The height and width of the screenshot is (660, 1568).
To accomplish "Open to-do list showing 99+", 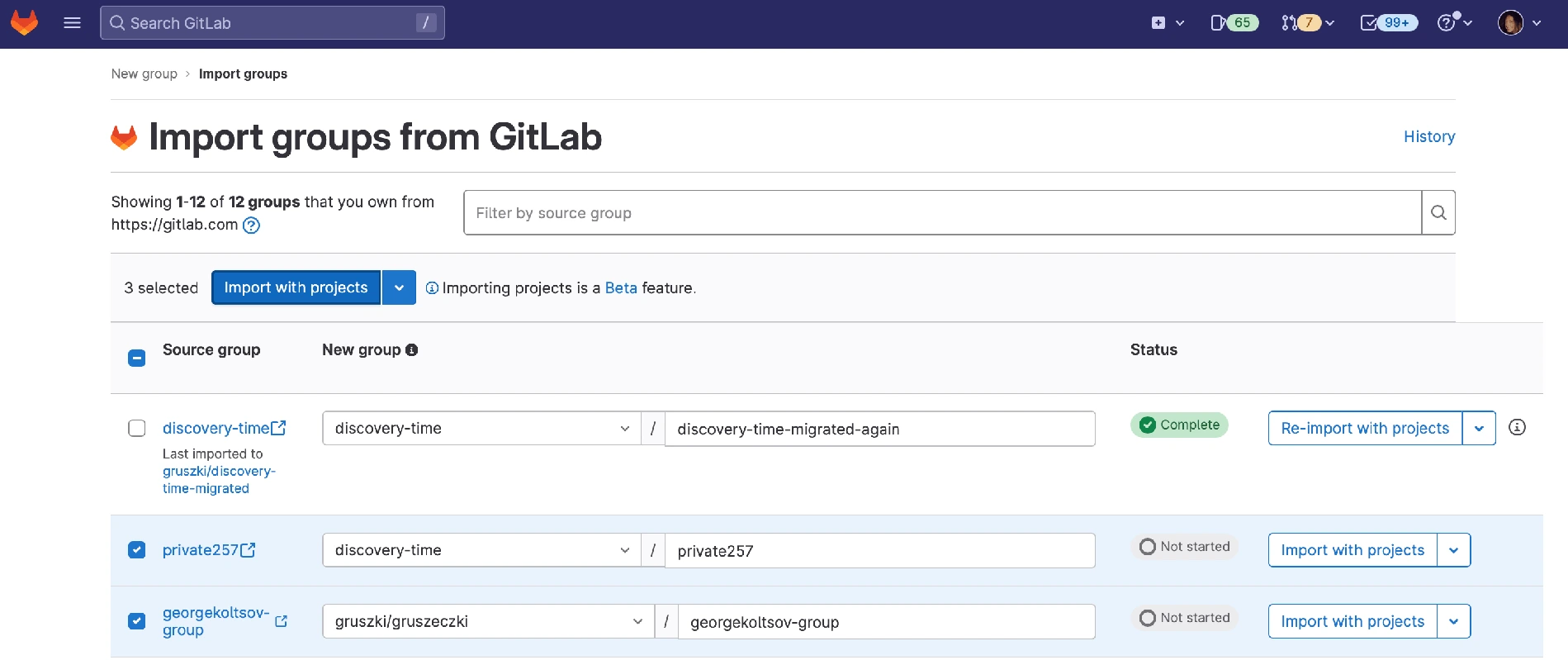I will pos(1388,23).
